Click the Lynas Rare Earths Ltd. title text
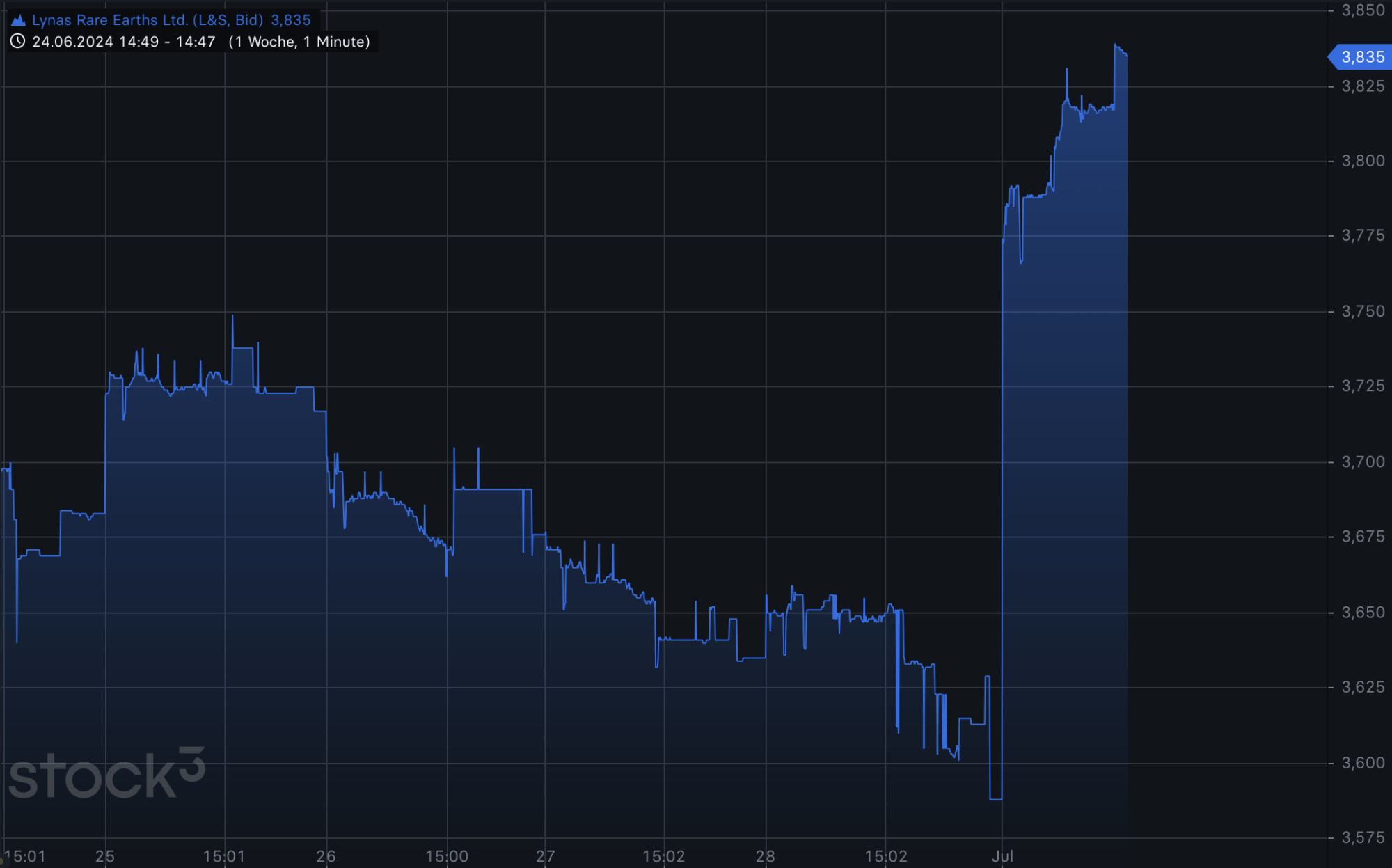 pos(147,20)
